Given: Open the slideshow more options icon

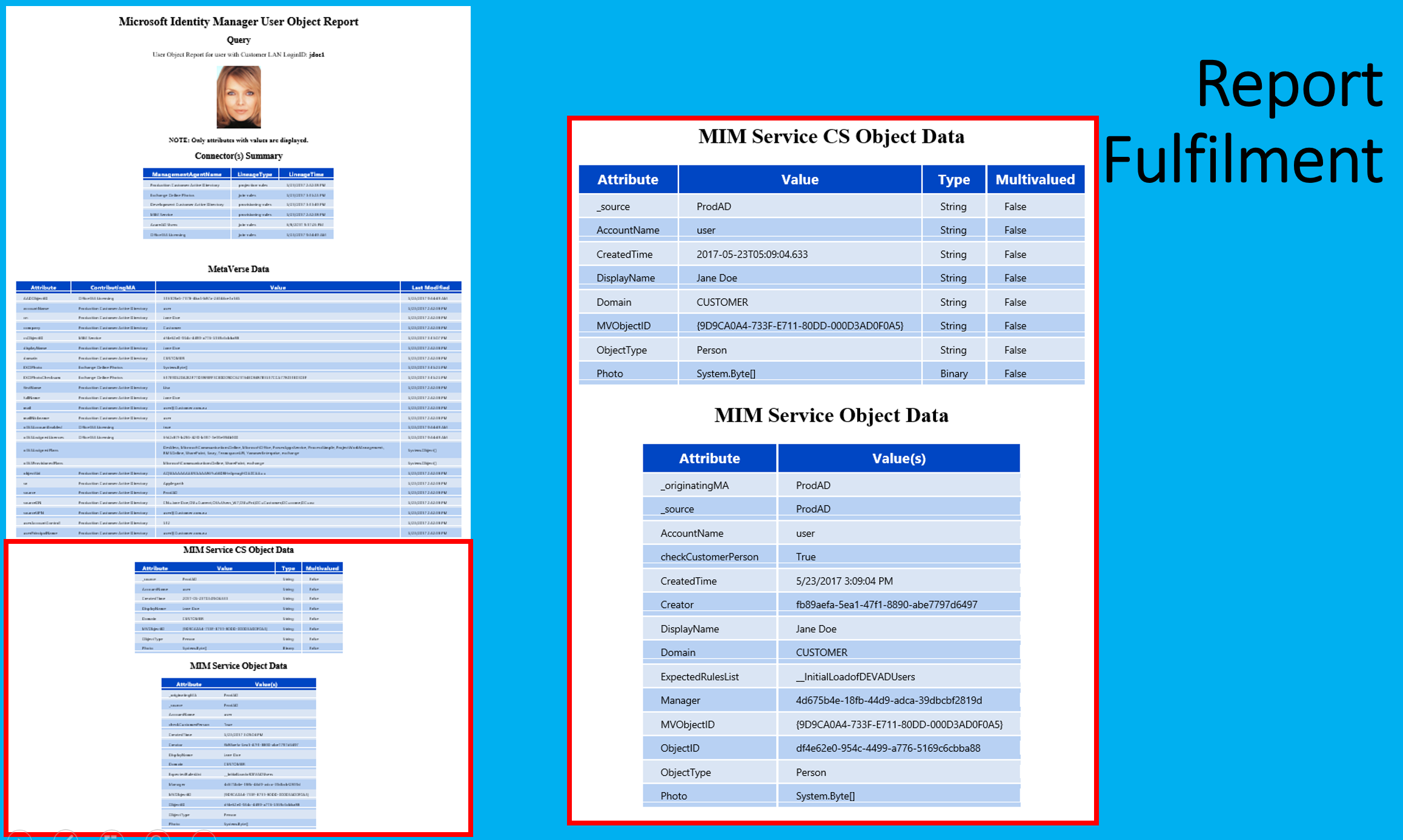Looking at the screenshot, I should click(x=204, y=836).
